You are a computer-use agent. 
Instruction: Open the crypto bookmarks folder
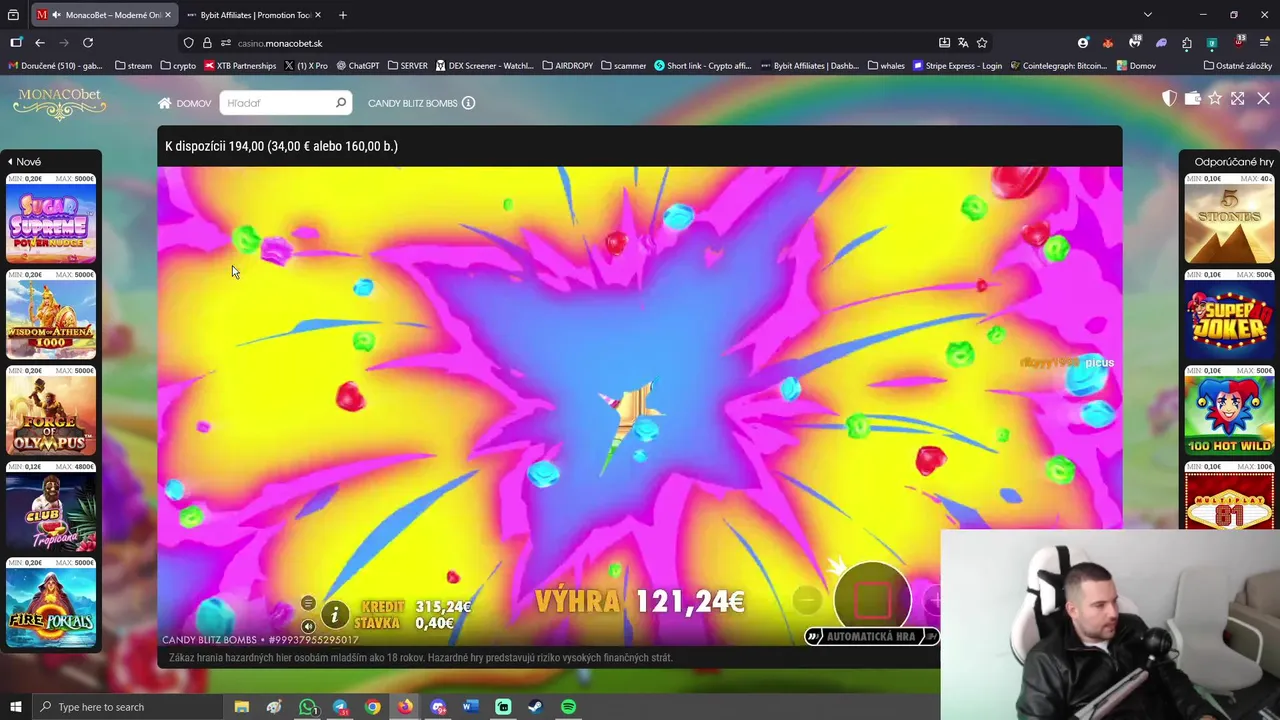click(x=177, y=66)
